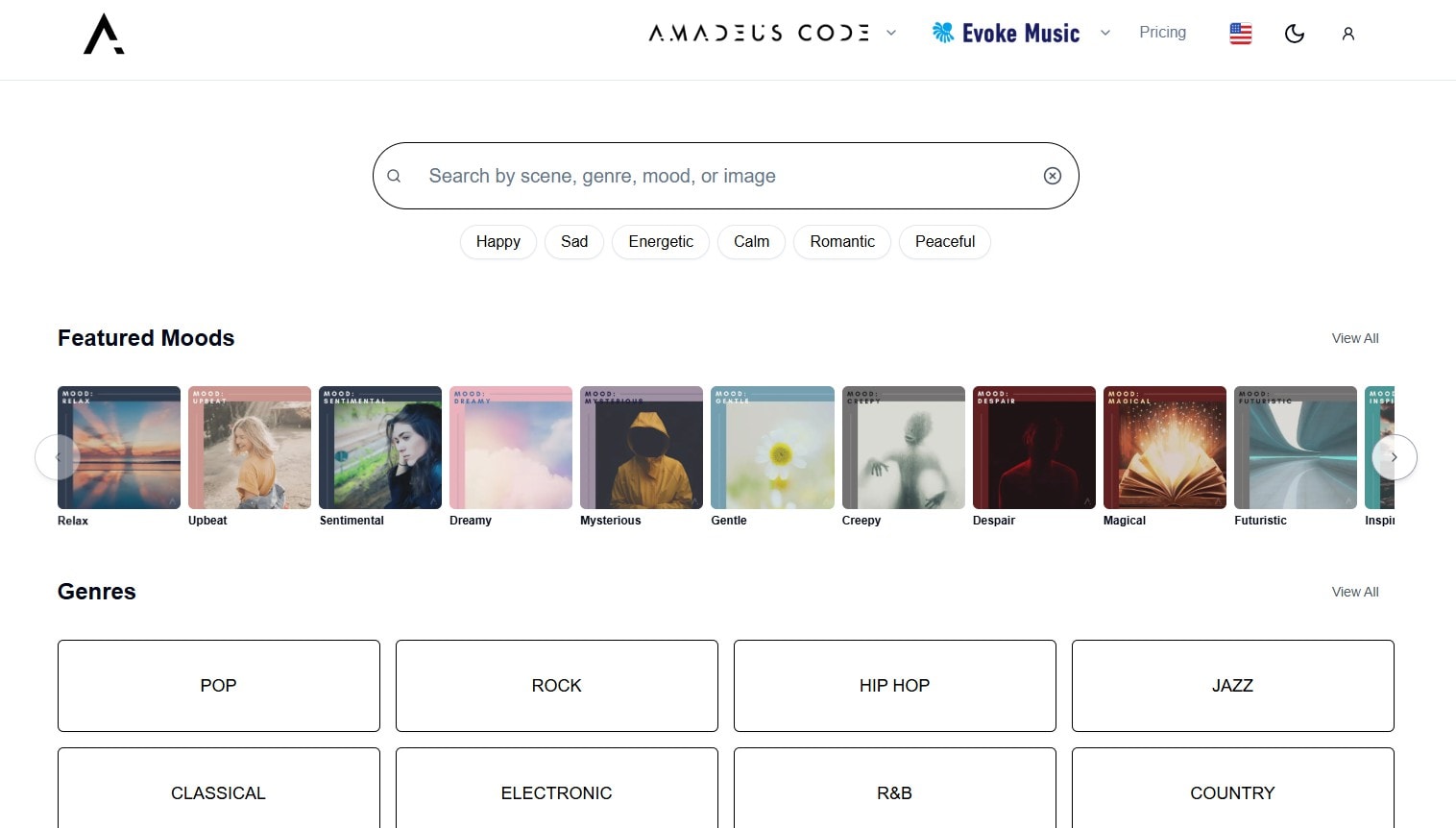Open the Pricing page

(1162, 32)
